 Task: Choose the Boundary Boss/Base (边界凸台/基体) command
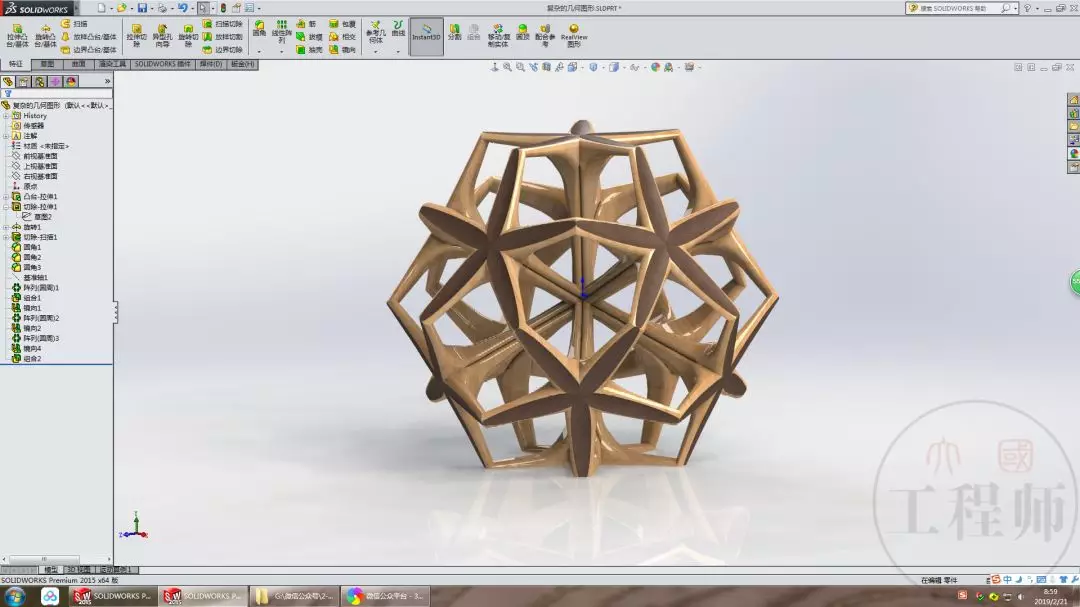[89, 50]
